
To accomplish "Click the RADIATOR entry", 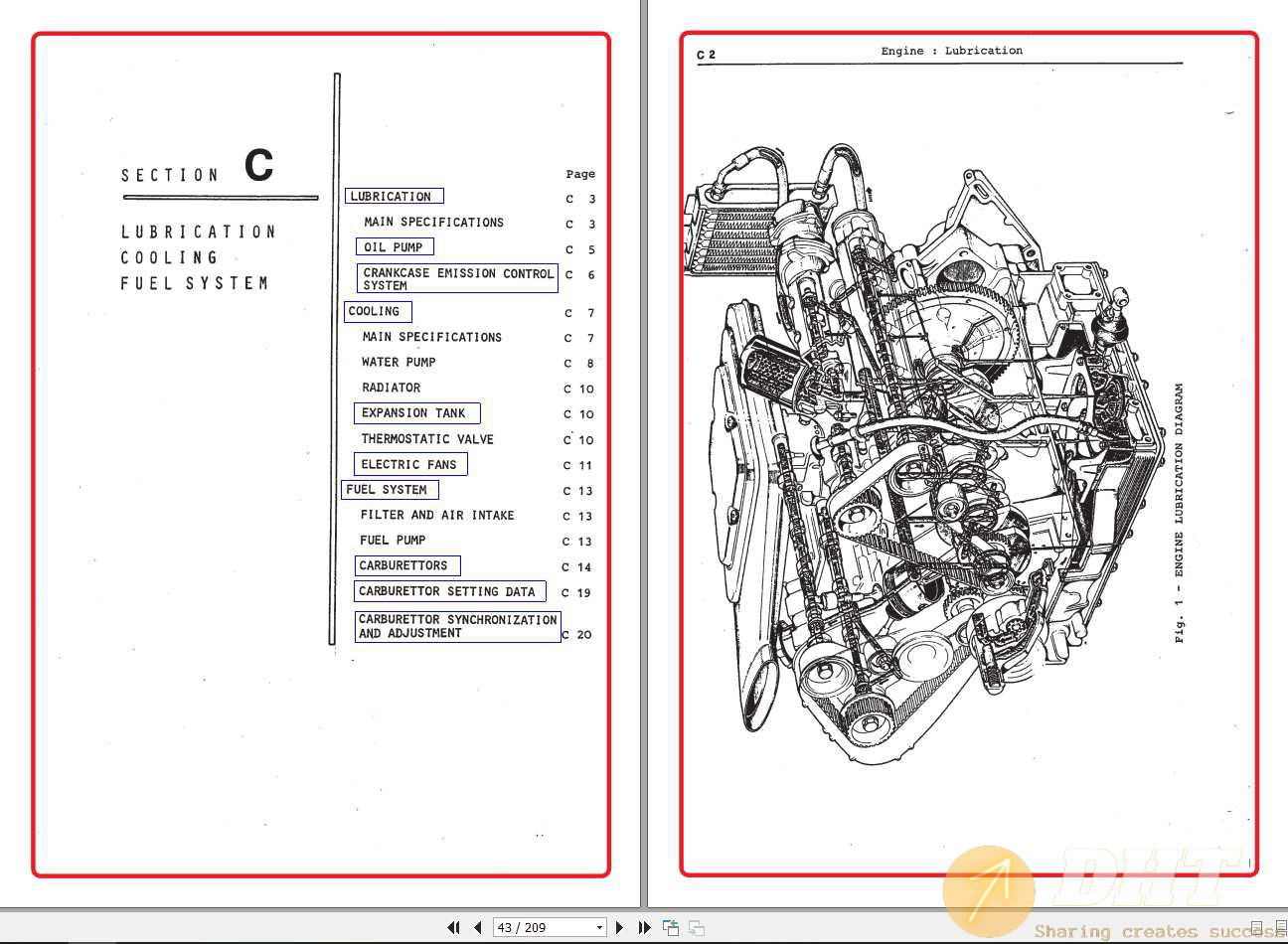I will tap(391, 389).
